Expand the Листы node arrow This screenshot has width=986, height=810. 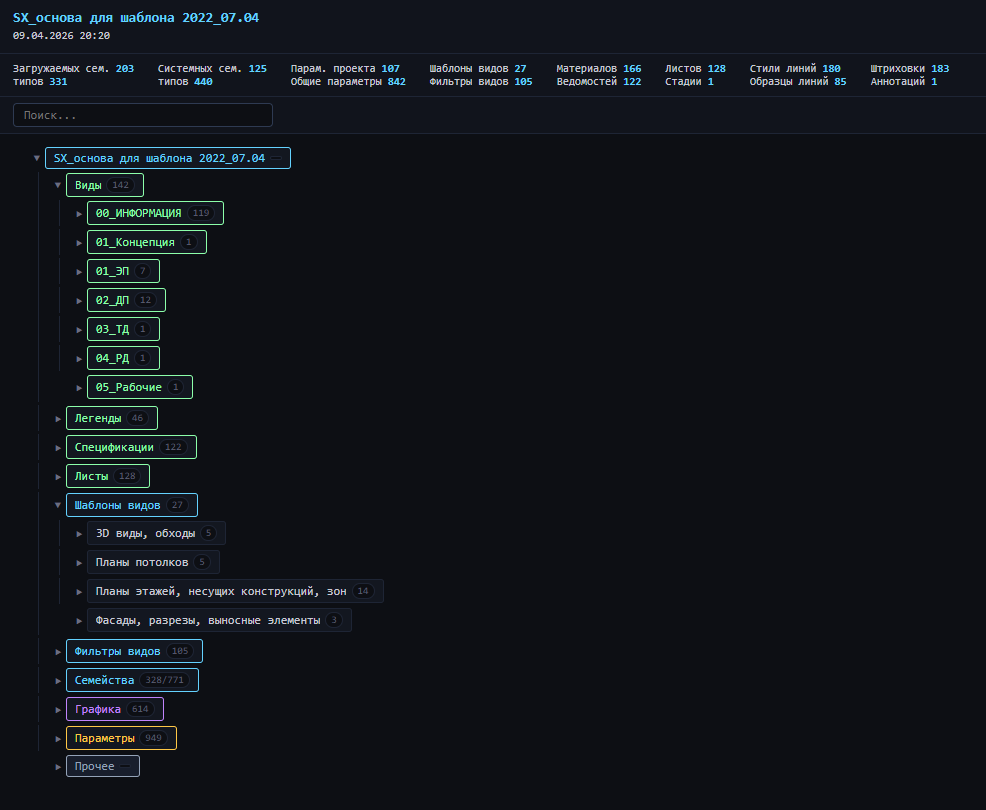click(x=58, y=476)
